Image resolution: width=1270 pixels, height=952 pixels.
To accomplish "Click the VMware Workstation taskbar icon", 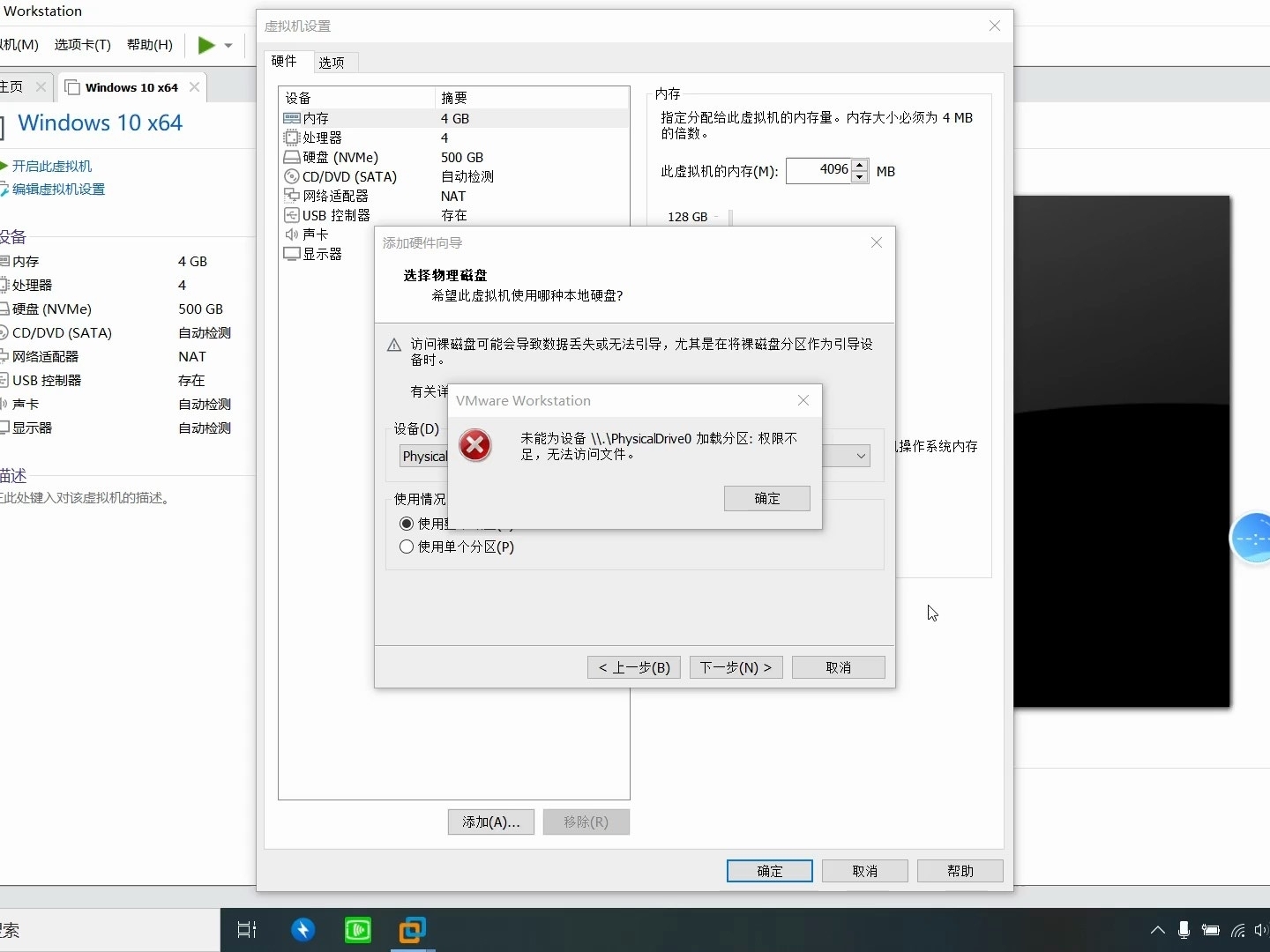I will pos(412,930).
